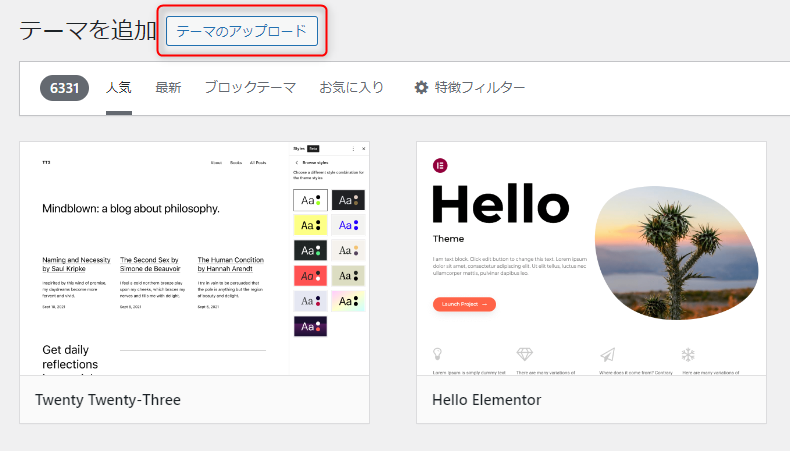Click the paper plane icon in Hello preview
The width and height of the screenshot is (790, 451).
(x=606, y=354)
